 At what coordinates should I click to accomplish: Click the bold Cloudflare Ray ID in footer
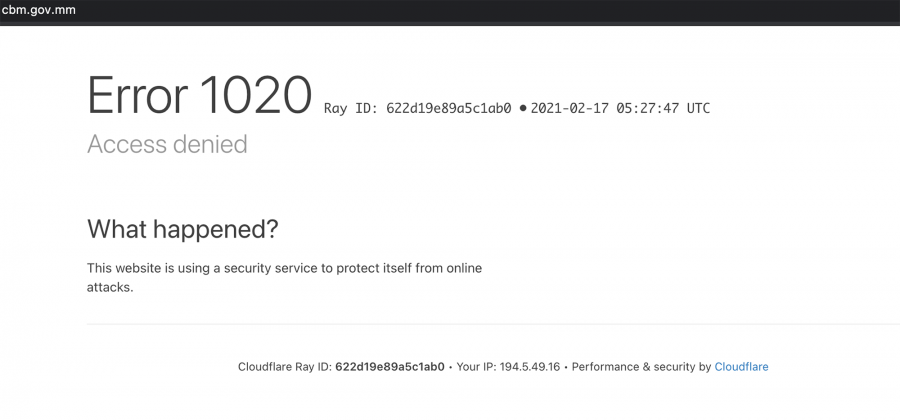(x=390, y=367)
